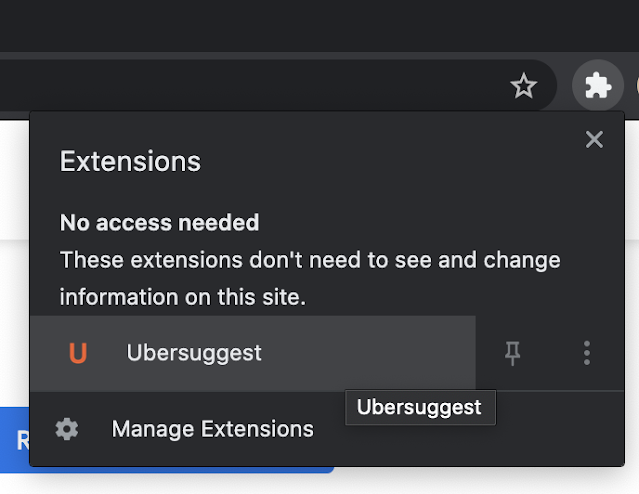Open Ubersuggest three-dot more actions menu
639x494 pixels.
pyautogui.click(x=587, y=353)
